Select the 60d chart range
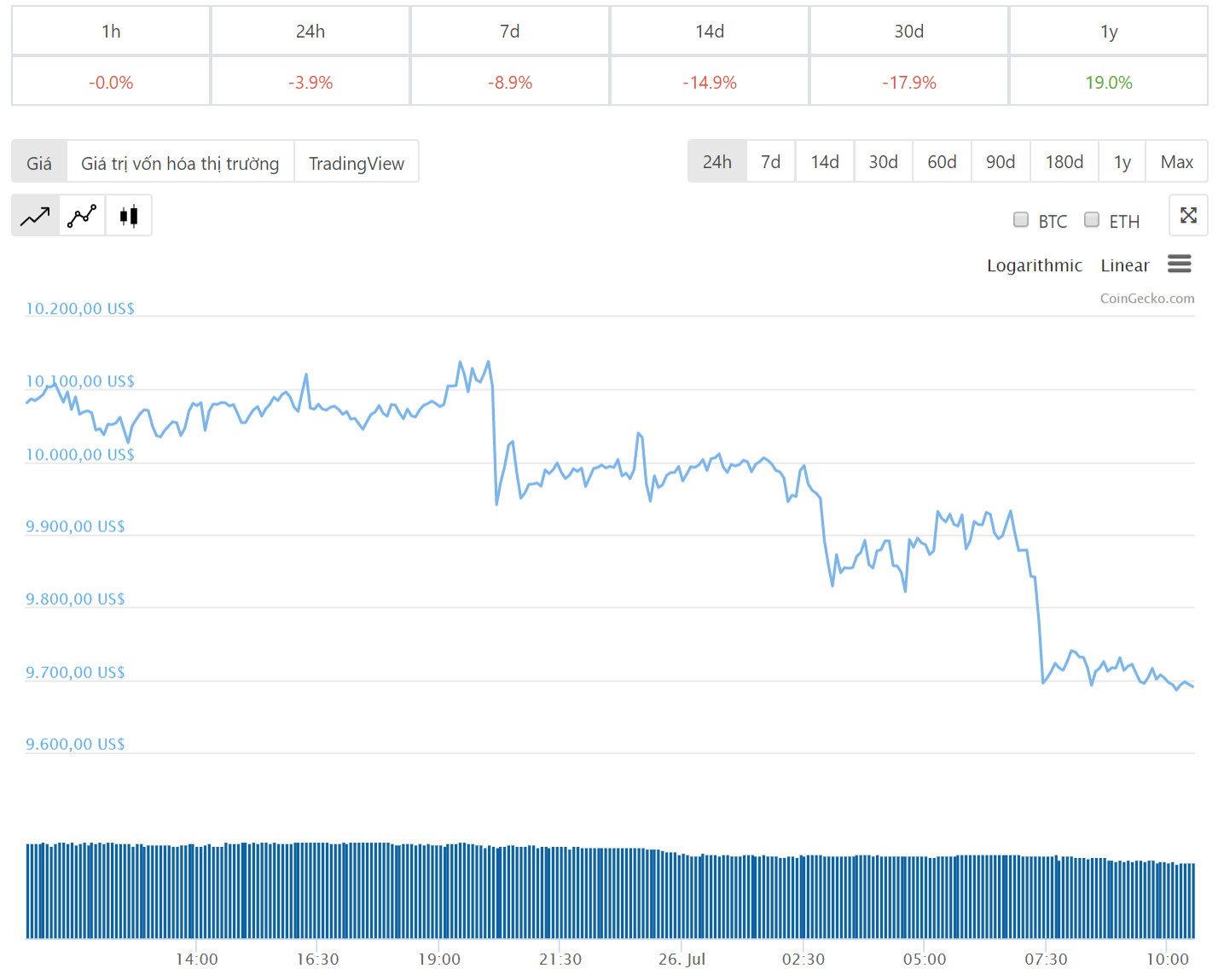 (x=943, y=161)
